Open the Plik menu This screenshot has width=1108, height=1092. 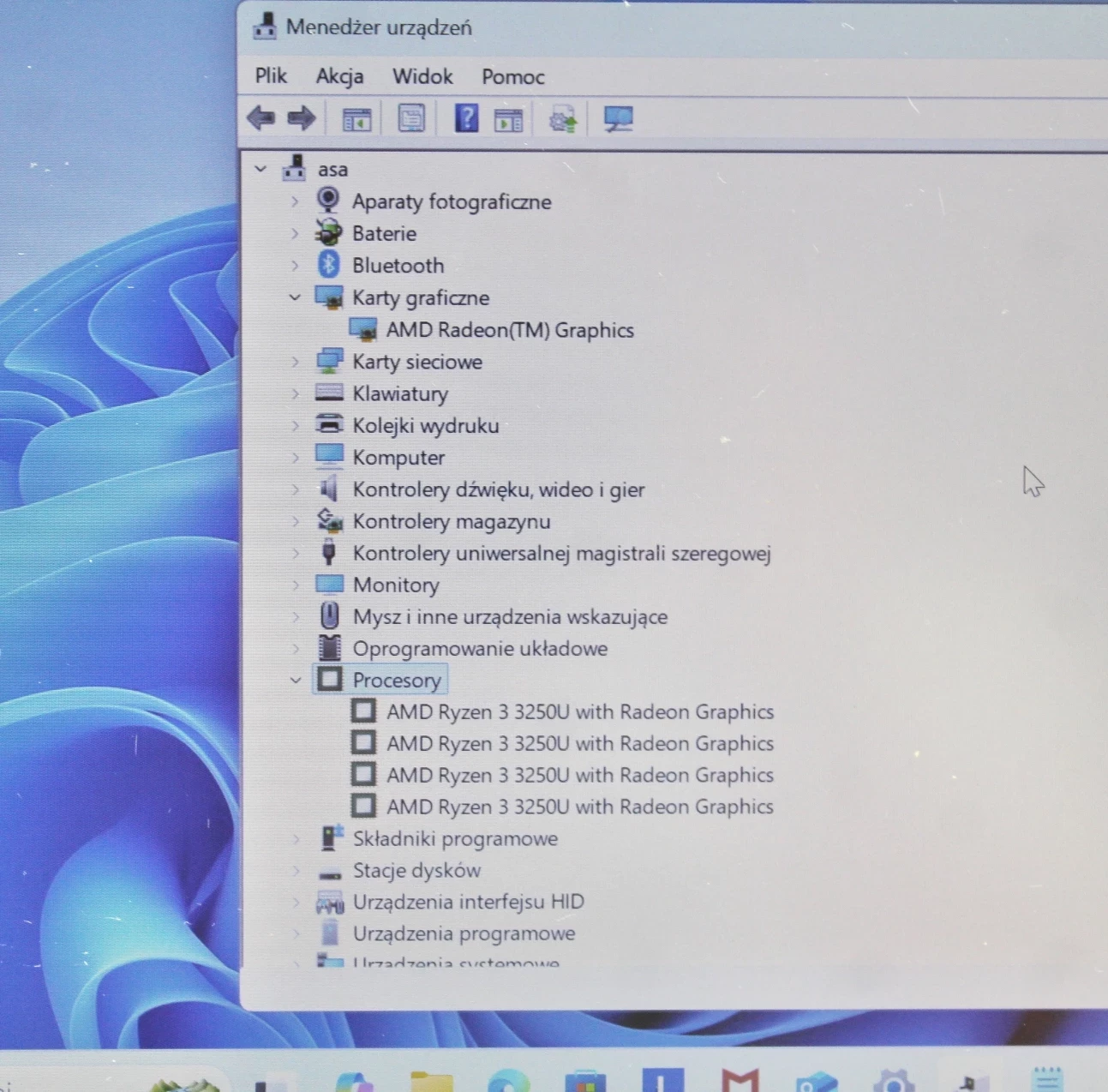[271, 75]
